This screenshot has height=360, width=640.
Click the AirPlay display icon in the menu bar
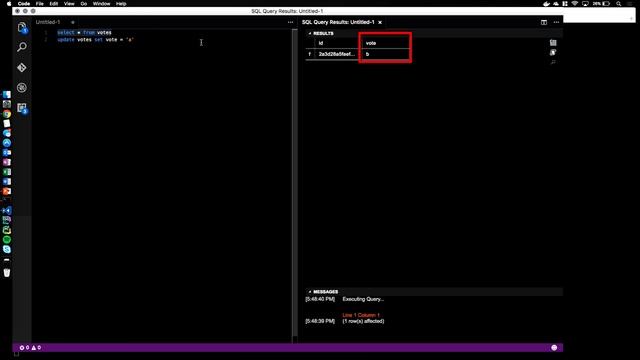(585, 4)
